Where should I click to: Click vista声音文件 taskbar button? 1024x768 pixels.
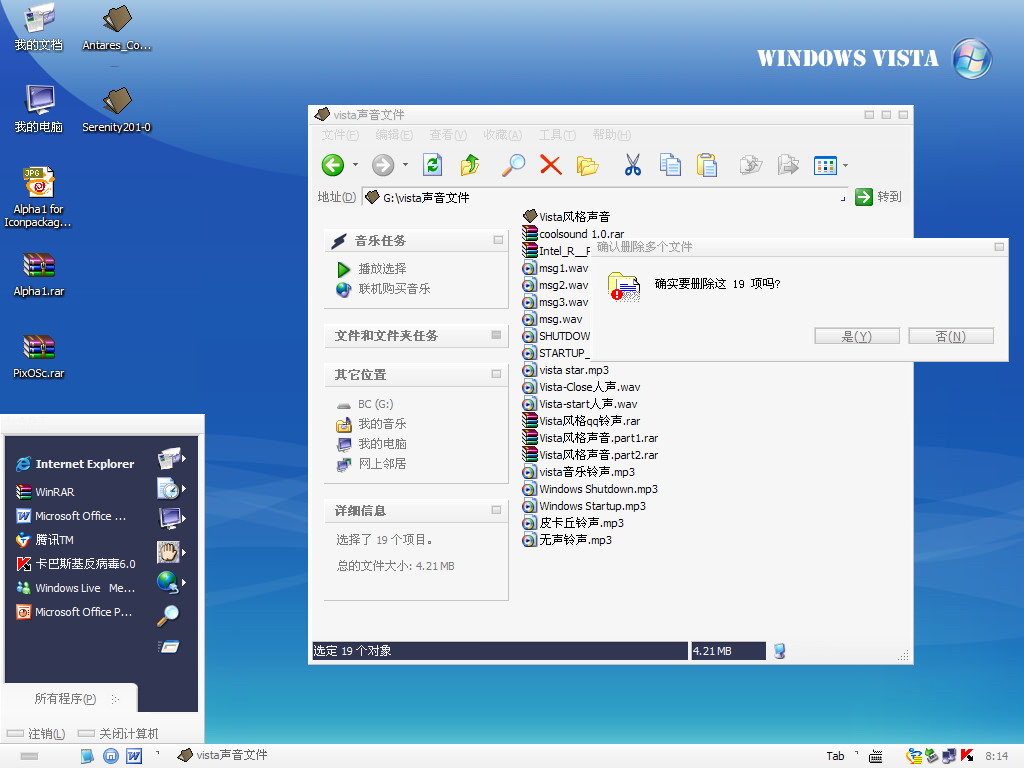coord(223,755)
